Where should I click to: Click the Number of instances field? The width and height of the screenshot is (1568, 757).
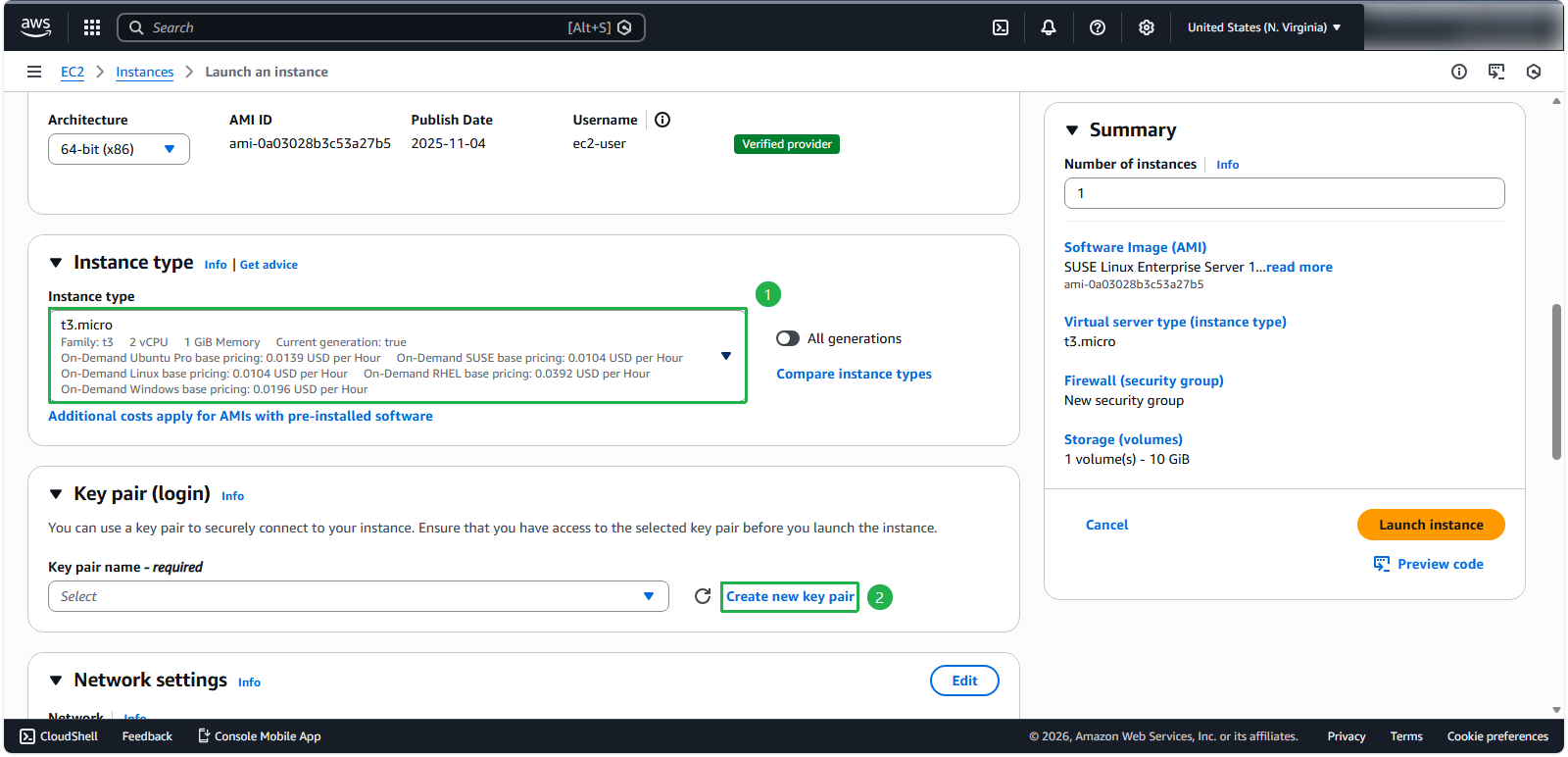click(1284, 193)
